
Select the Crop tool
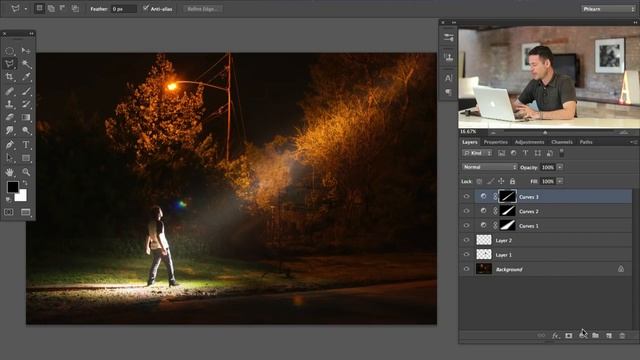coord(9,77)
